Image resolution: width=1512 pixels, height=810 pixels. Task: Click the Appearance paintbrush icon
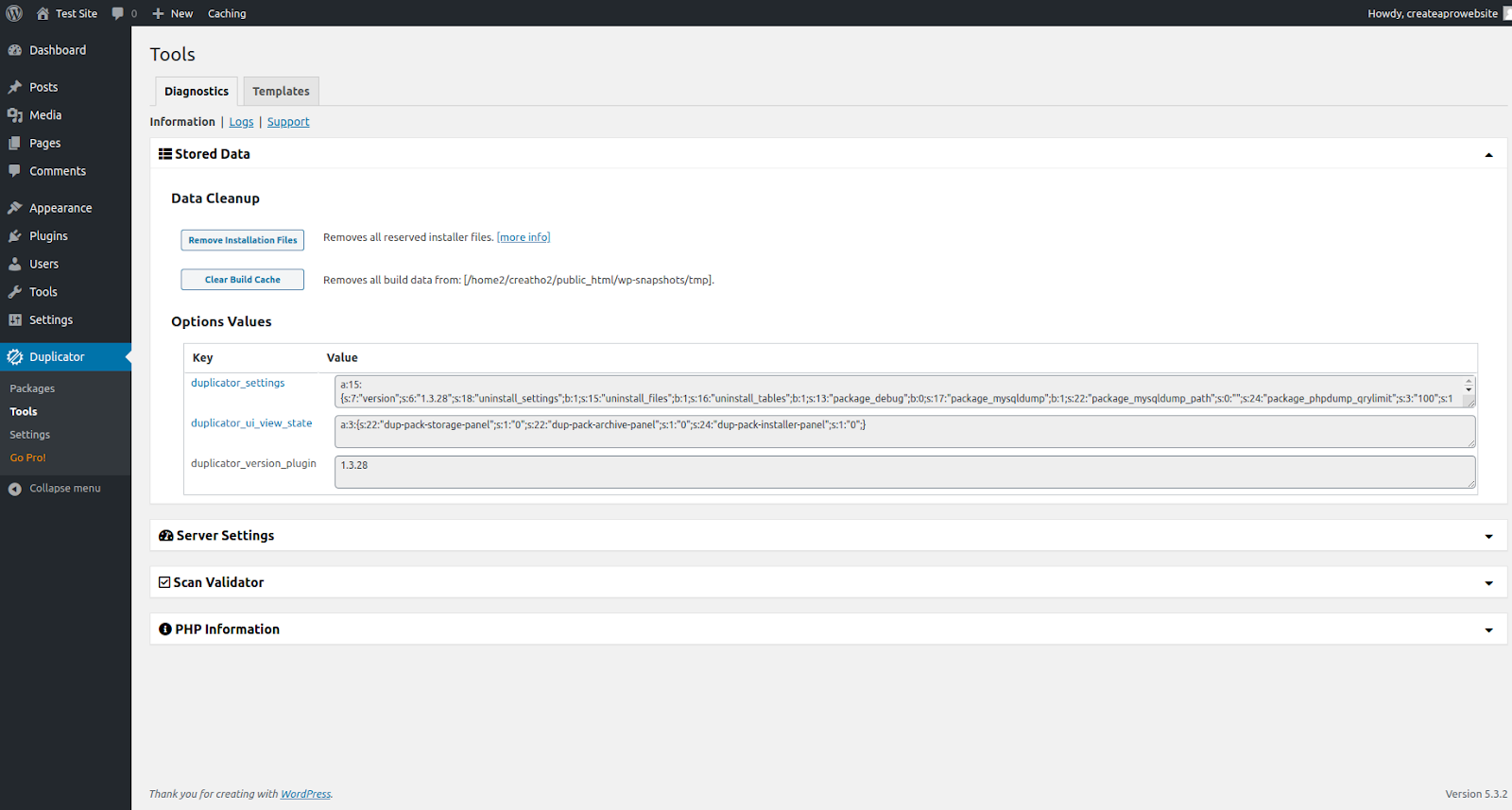coord(15,208)
